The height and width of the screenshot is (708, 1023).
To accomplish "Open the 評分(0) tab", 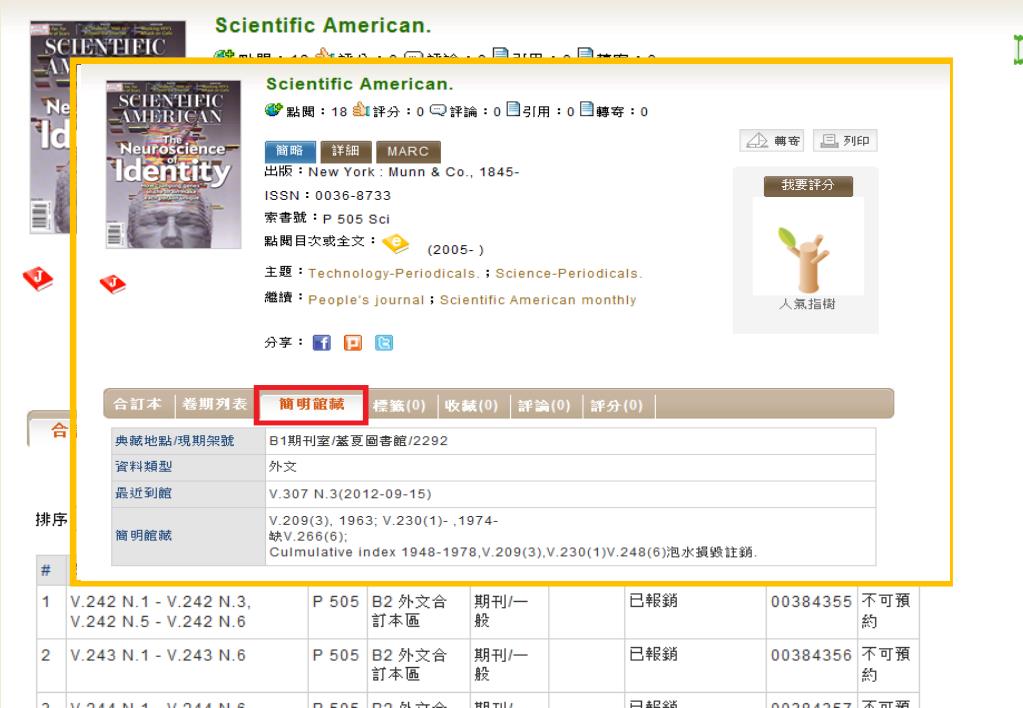I will [x=617, y=405].
